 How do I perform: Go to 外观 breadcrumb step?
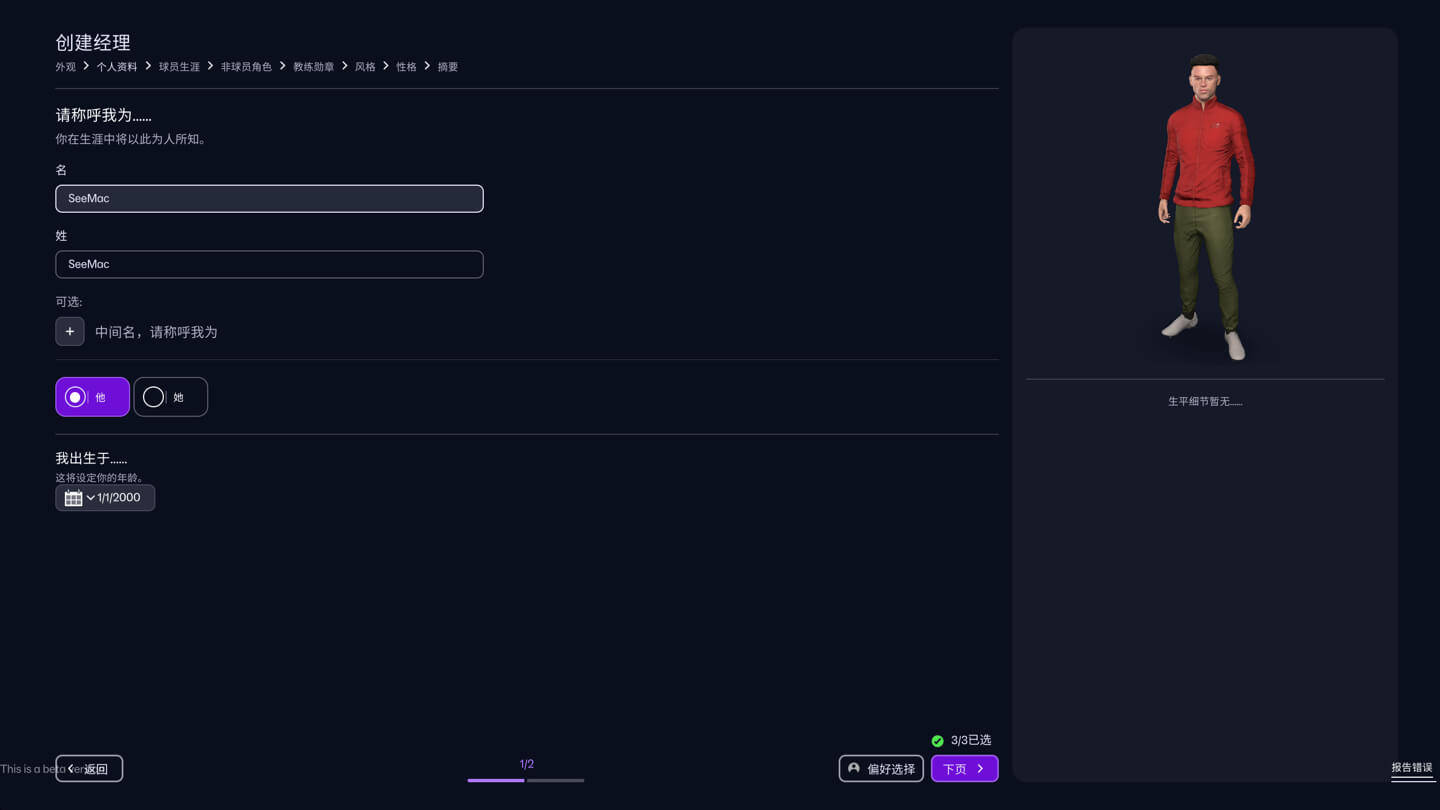click(x=65, y=67)
